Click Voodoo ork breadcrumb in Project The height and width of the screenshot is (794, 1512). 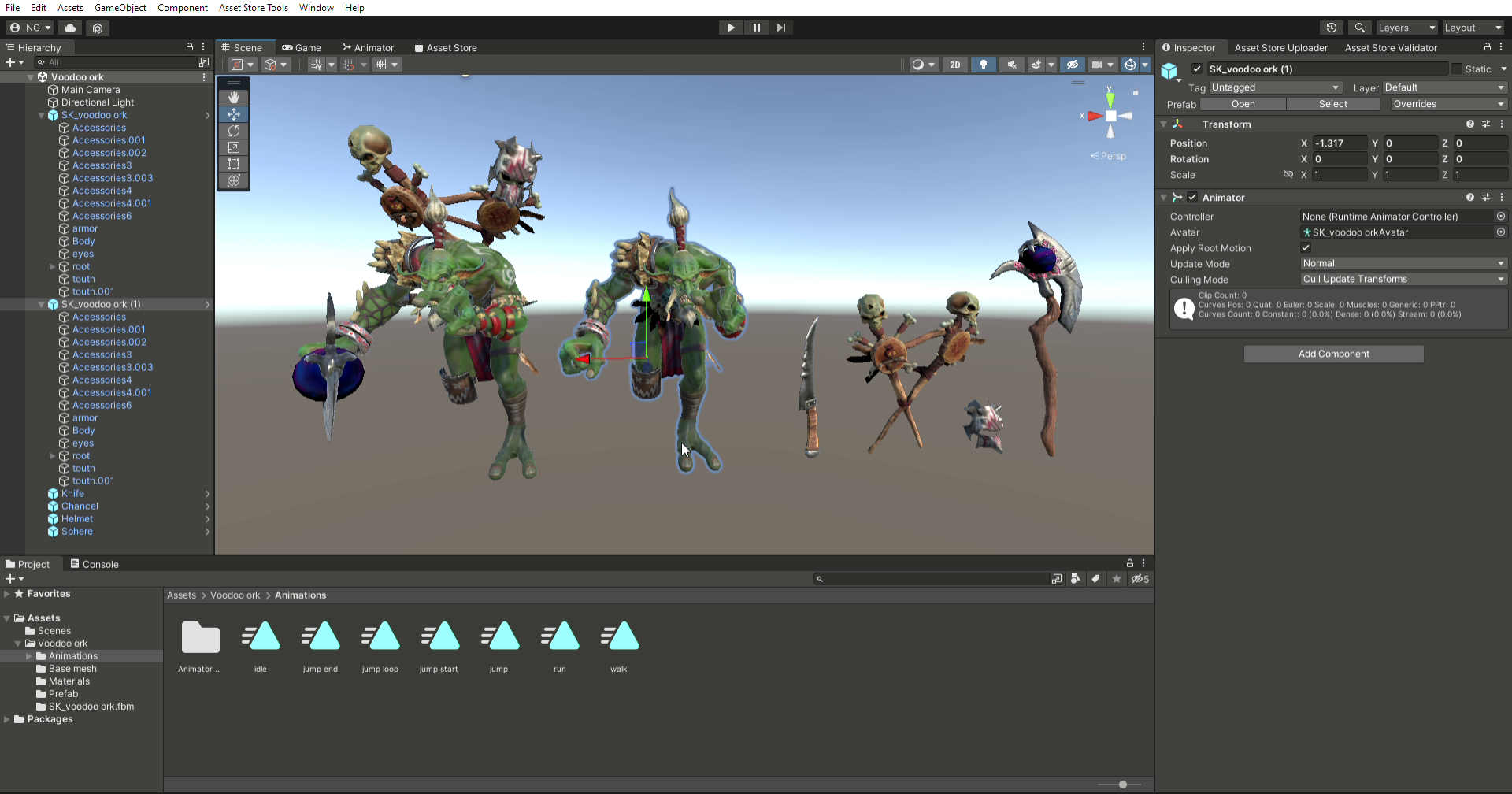coord(235,595)
